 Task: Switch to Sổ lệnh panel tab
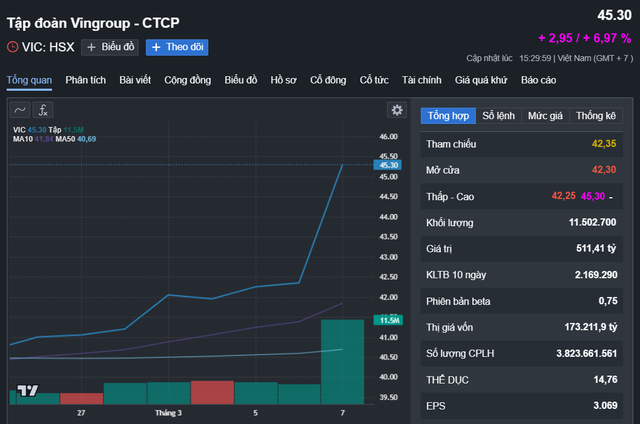(x=498, y=116)
